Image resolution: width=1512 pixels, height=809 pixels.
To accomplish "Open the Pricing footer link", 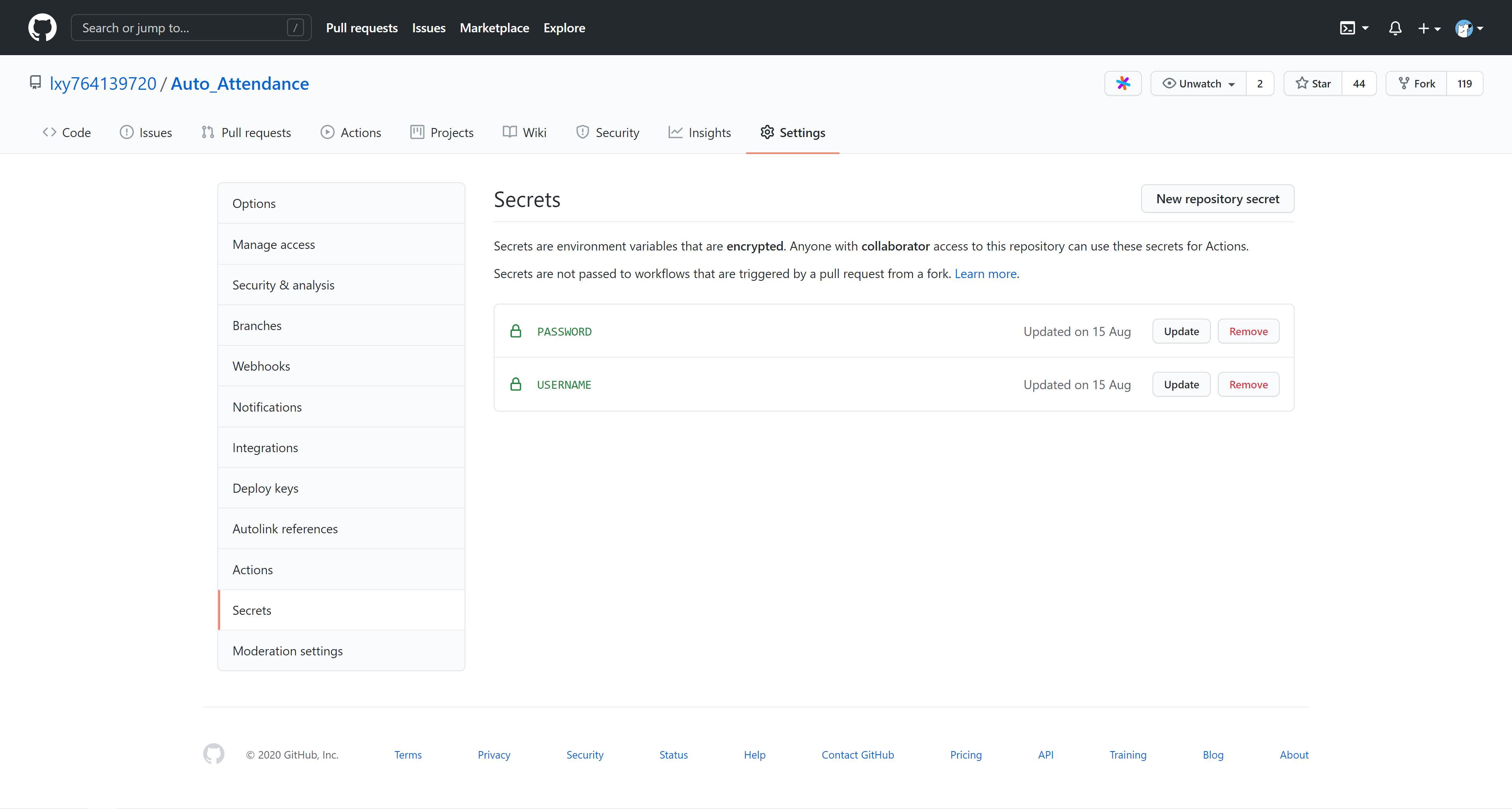I will coord(965,754).
